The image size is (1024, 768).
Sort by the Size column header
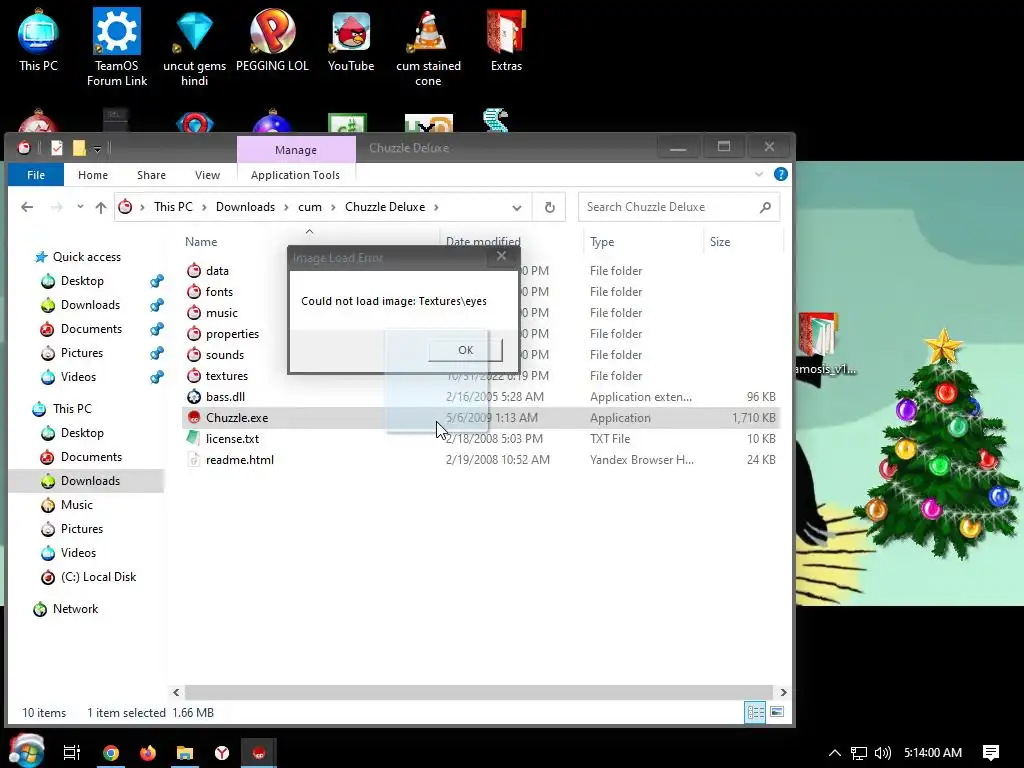coord(720,242)
